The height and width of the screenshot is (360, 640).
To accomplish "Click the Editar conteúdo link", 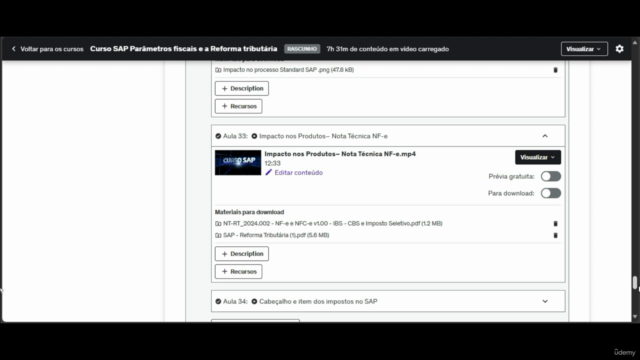I will coord(298,173).
